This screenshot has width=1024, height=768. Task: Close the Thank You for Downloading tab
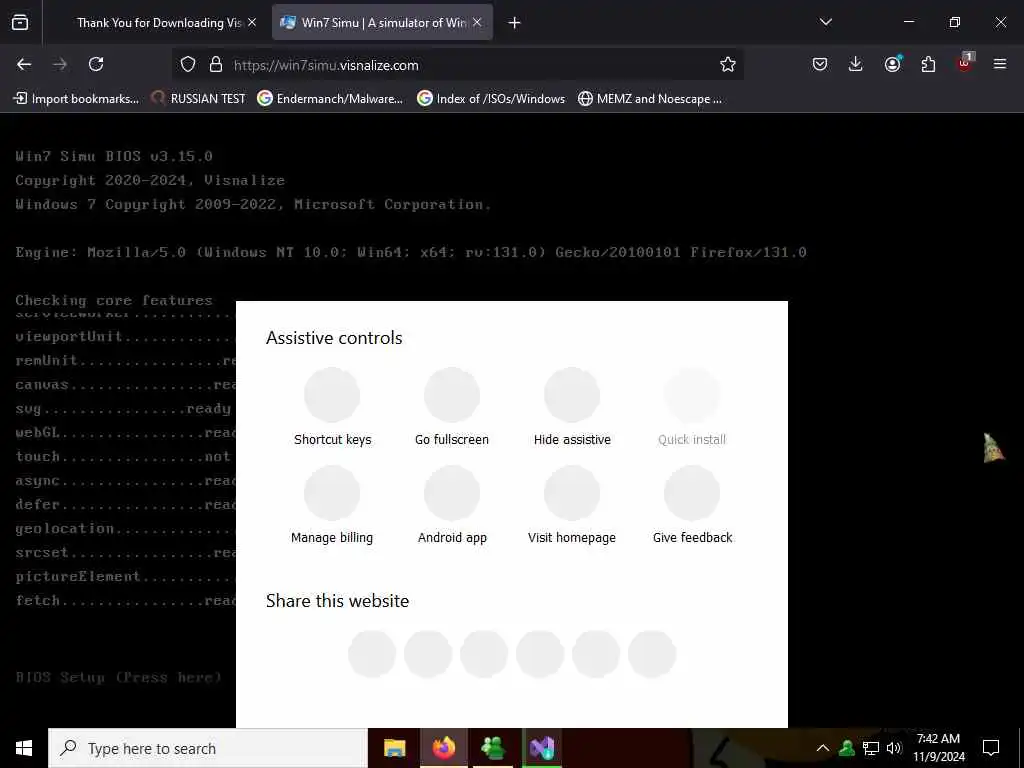252,22
